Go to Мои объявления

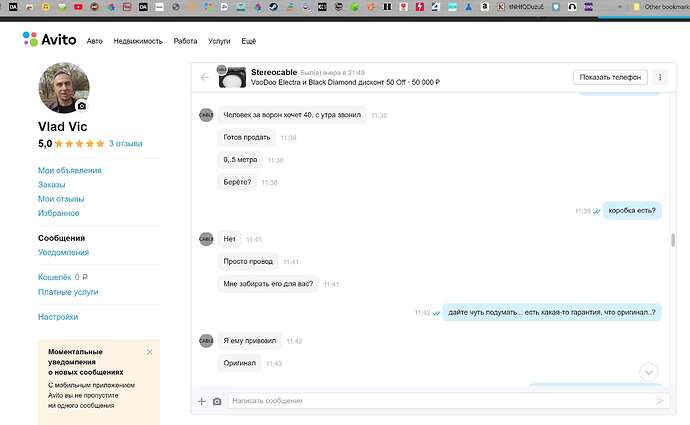70,170
